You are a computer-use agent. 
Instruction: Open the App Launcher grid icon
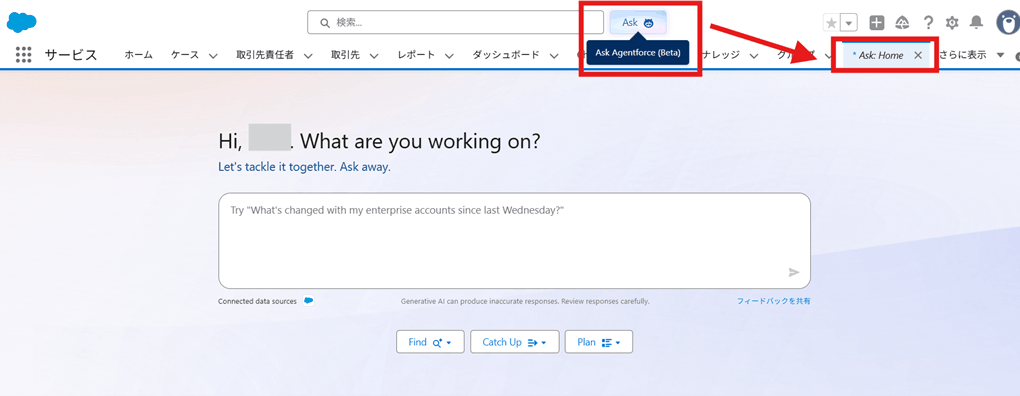pyautogui.click(x=23, y=55)
